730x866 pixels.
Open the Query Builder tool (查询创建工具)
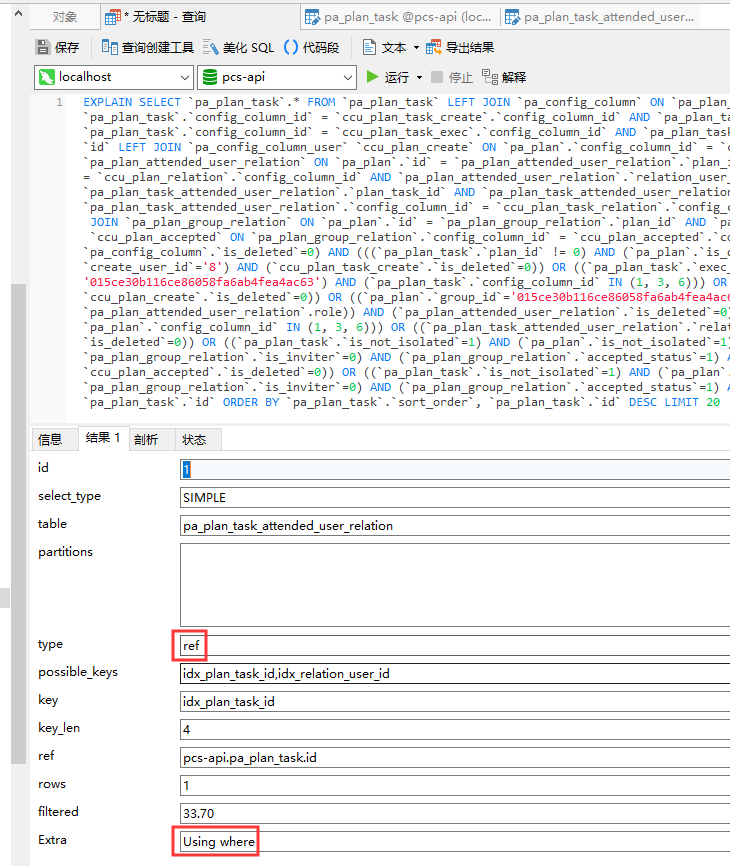click(148, 47)
